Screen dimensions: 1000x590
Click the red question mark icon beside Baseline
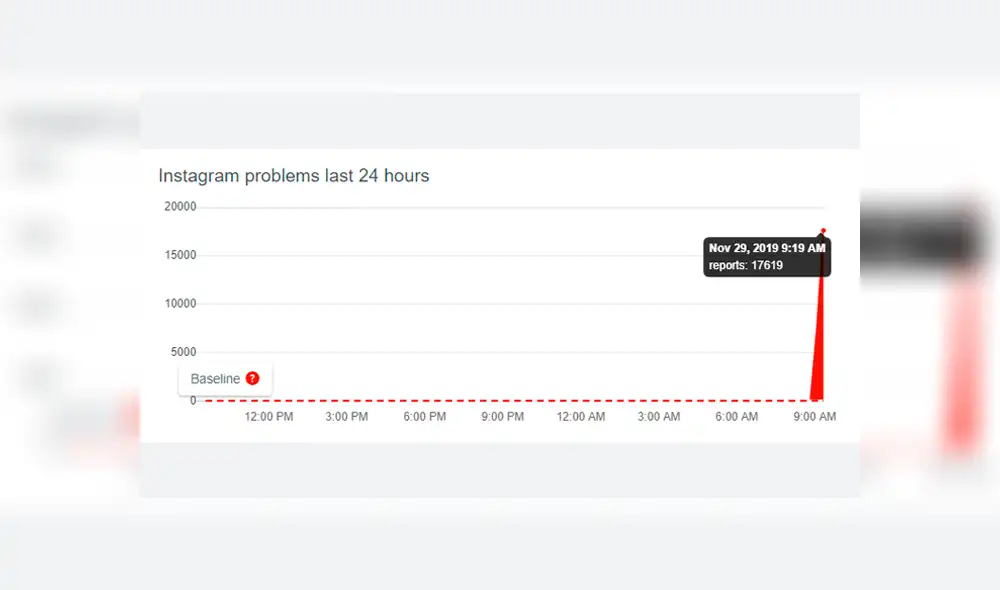pos(252,379)
